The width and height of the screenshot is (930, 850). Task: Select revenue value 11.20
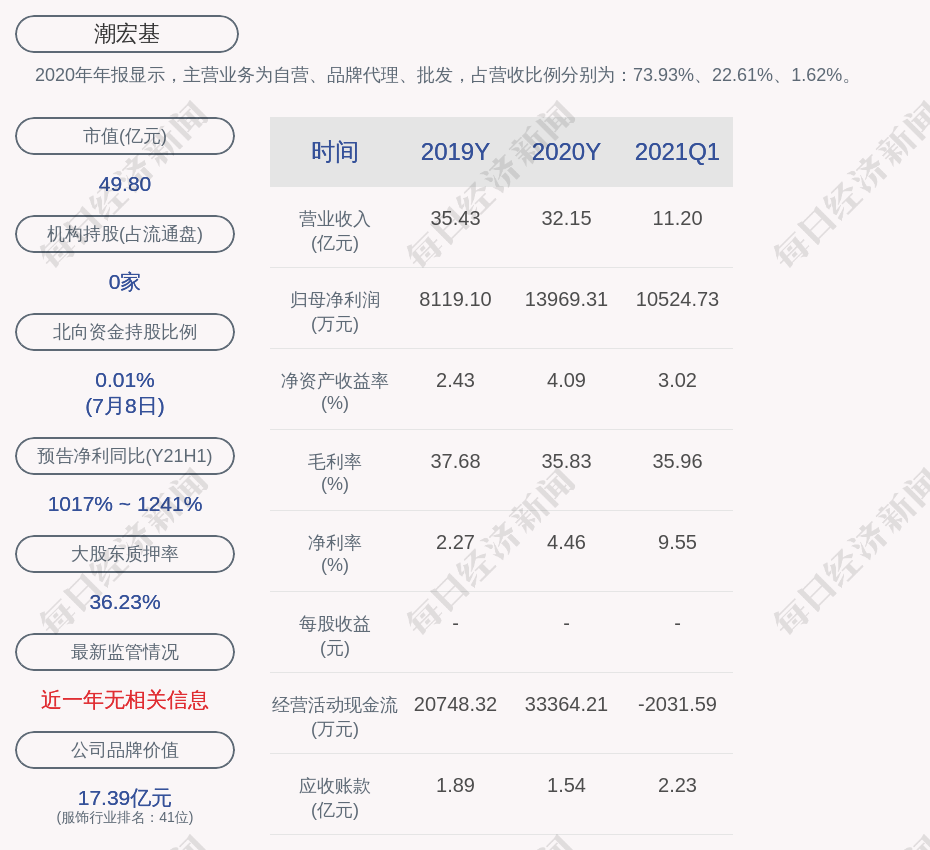(677, 218)
